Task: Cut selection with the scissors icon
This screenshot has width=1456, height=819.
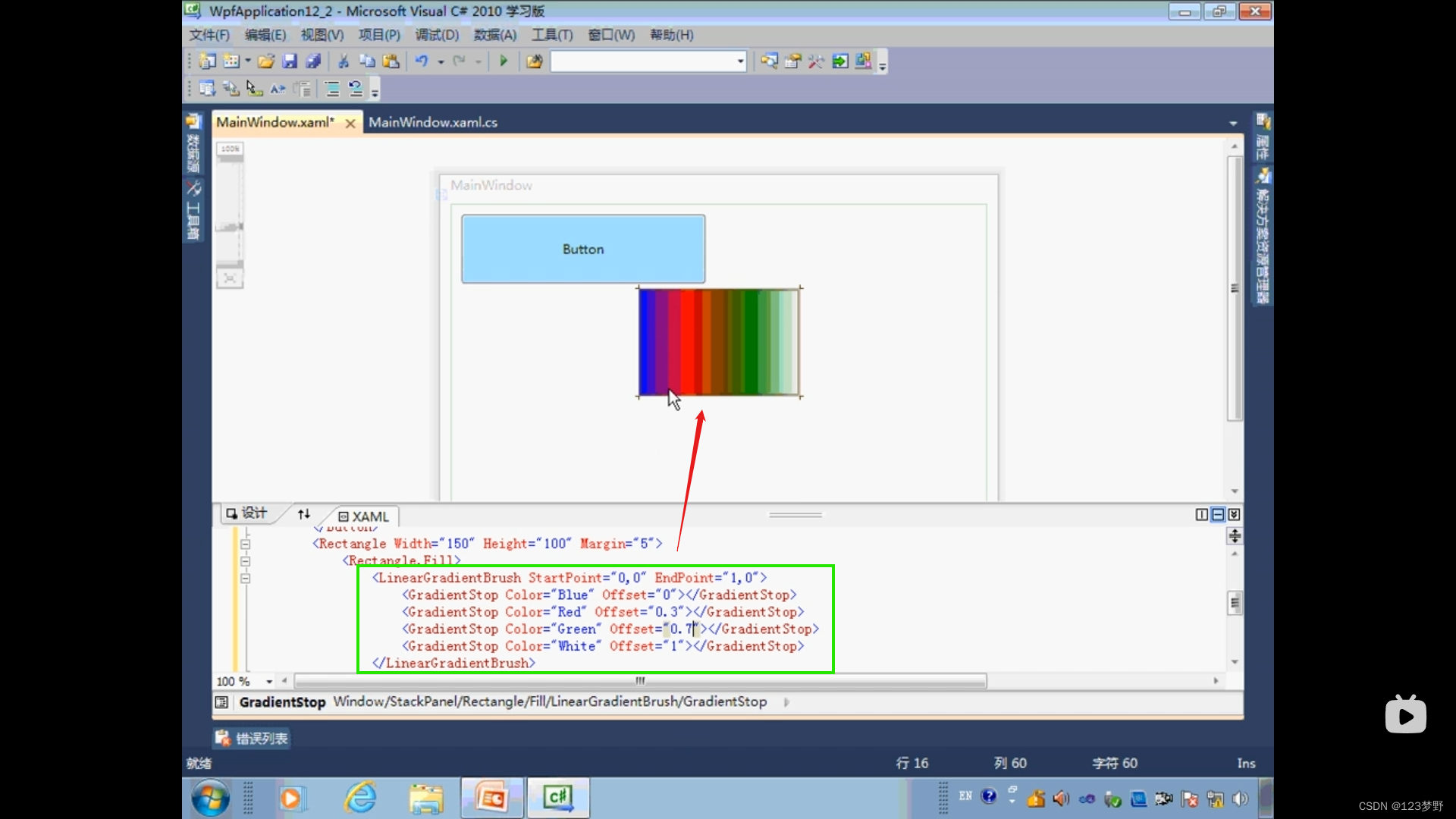Action: 344,61
